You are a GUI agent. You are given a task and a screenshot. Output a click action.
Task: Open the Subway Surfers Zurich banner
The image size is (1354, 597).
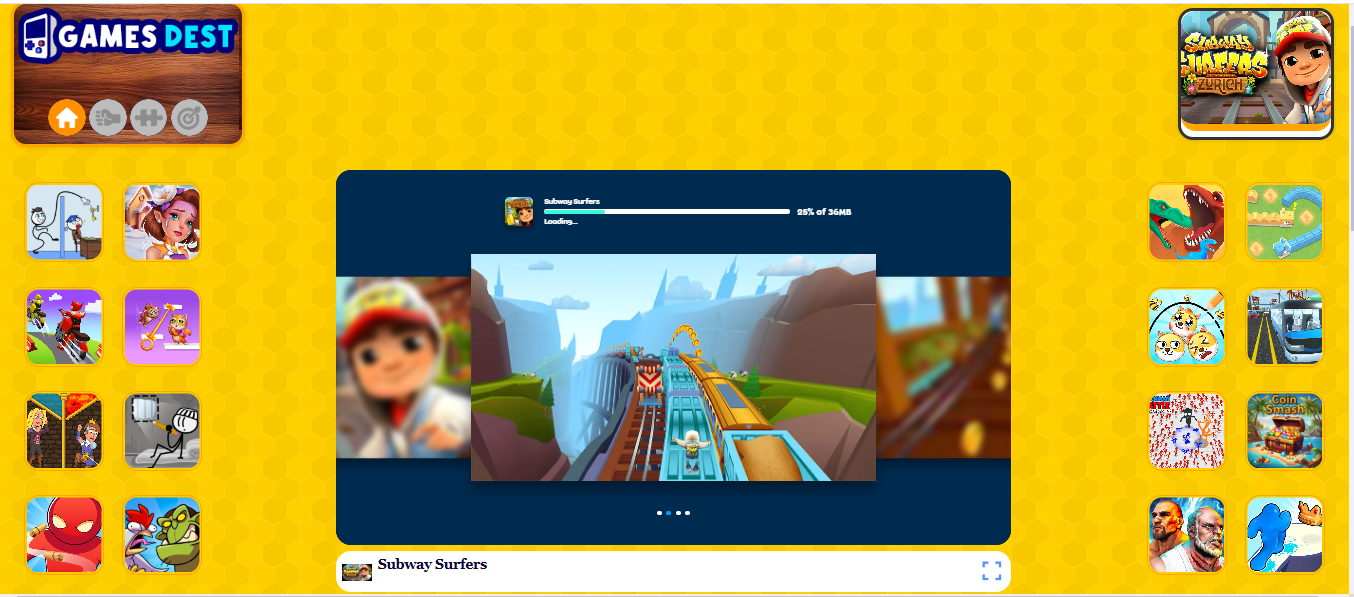(1255, 68)
